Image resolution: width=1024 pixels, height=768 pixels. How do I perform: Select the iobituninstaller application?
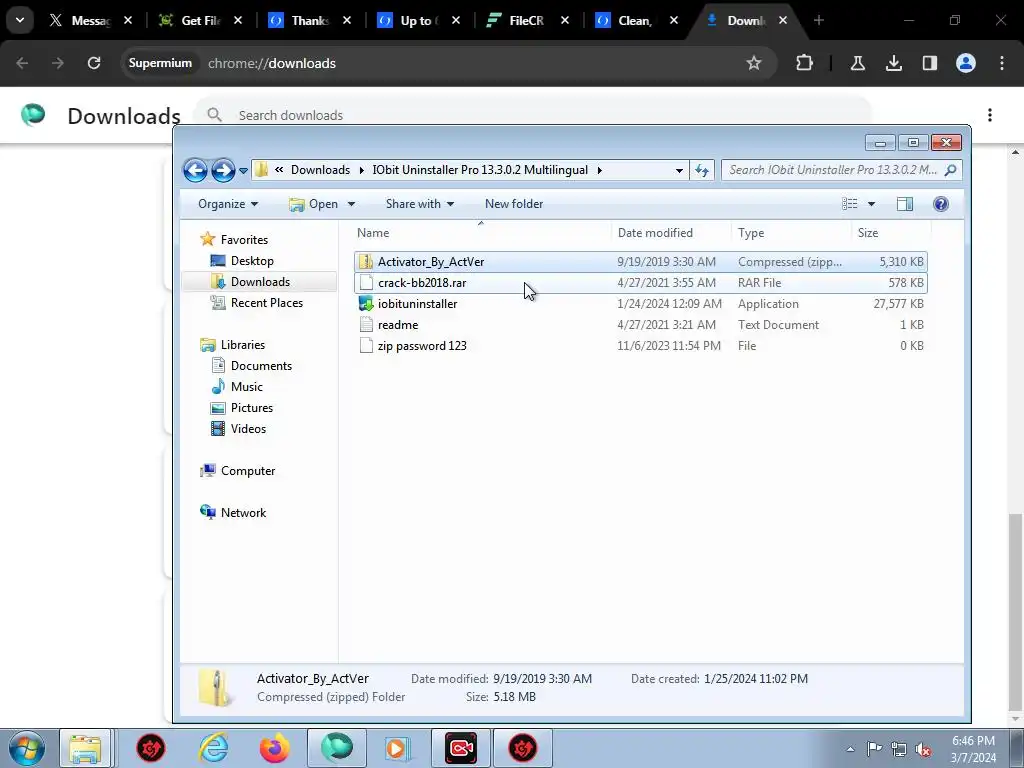click(x=640, y=304)
